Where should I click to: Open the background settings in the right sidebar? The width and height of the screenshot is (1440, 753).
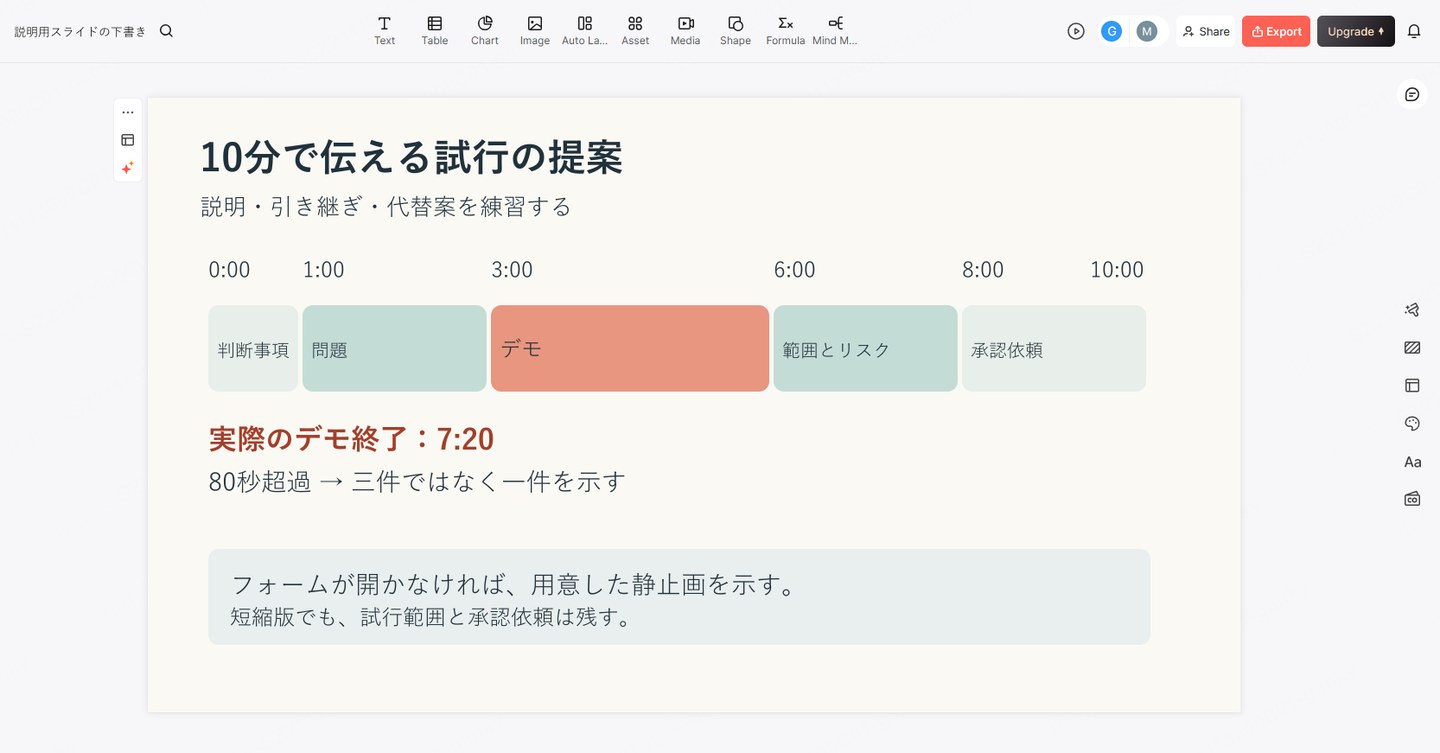point(1412,348)
